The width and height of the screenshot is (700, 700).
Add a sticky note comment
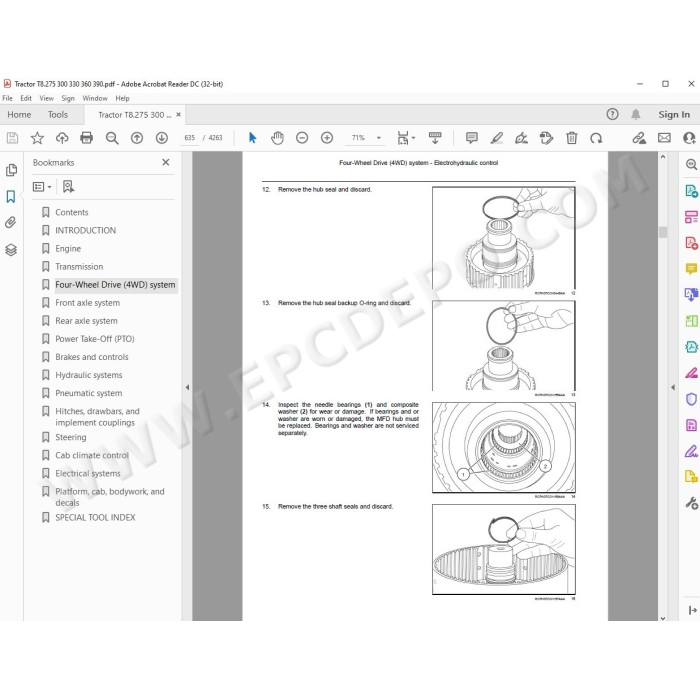tap(471, 138)
